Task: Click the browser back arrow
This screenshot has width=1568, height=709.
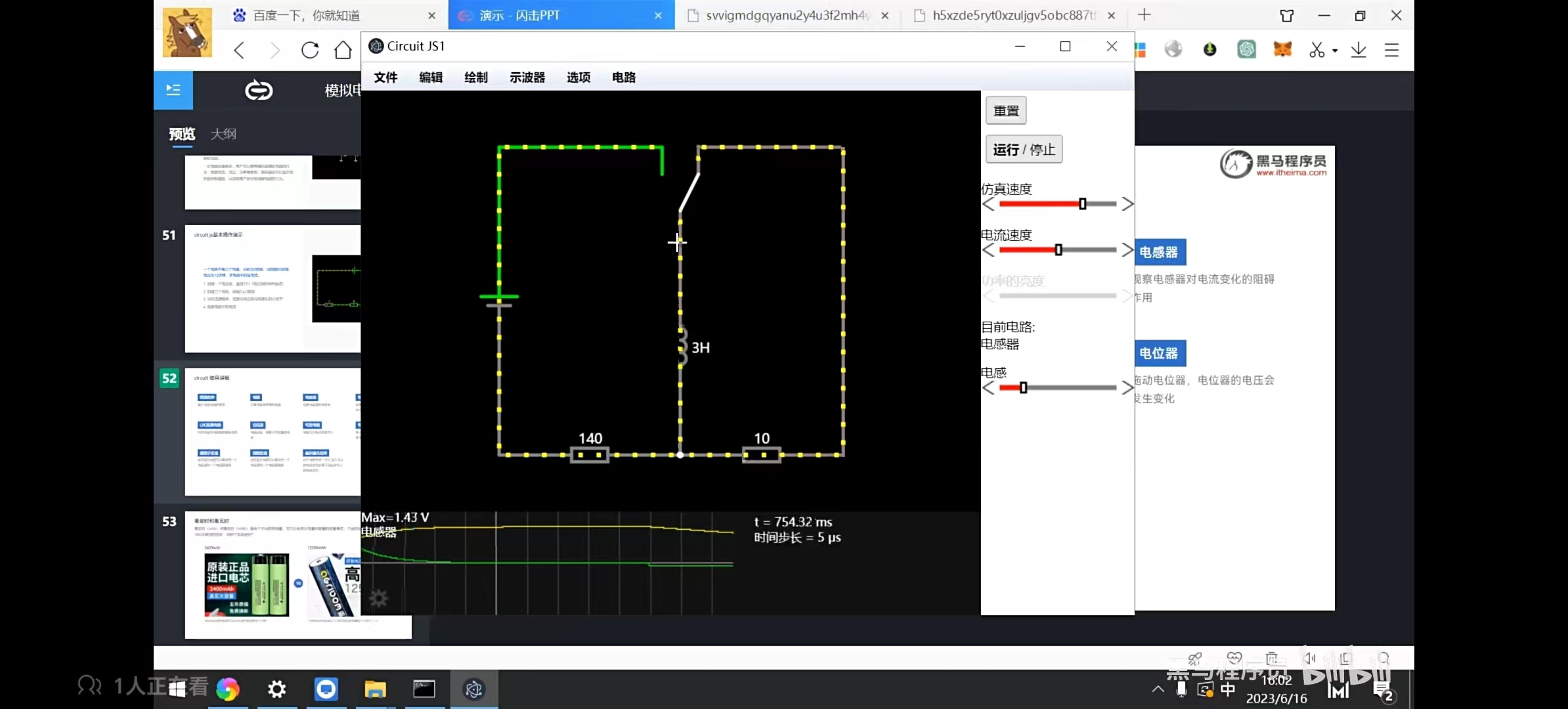Action: (x=240, y=51)
